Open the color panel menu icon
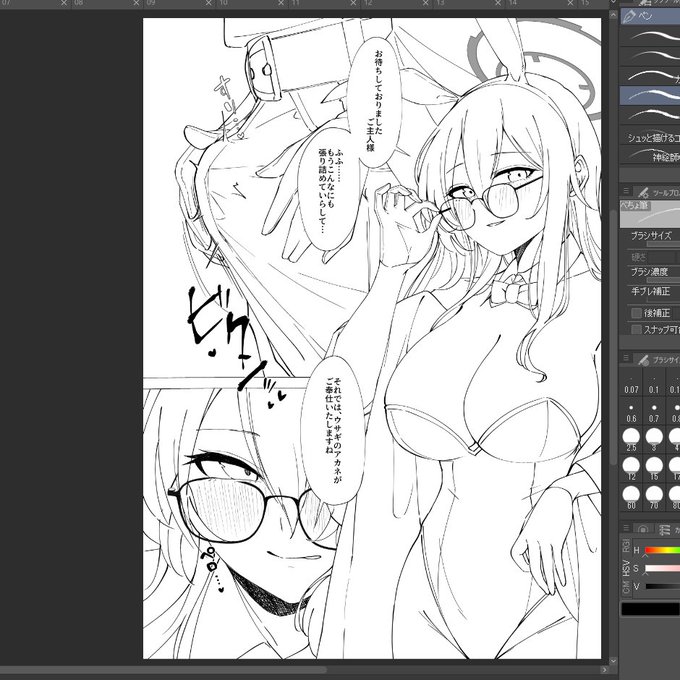 [626, 528]
